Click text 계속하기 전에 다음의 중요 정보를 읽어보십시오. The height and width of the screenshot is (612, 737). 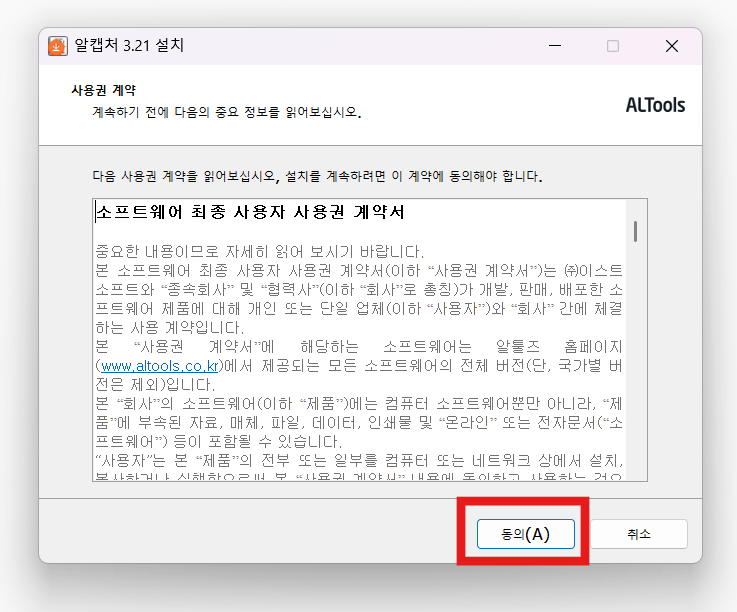[x=227, y=112]
